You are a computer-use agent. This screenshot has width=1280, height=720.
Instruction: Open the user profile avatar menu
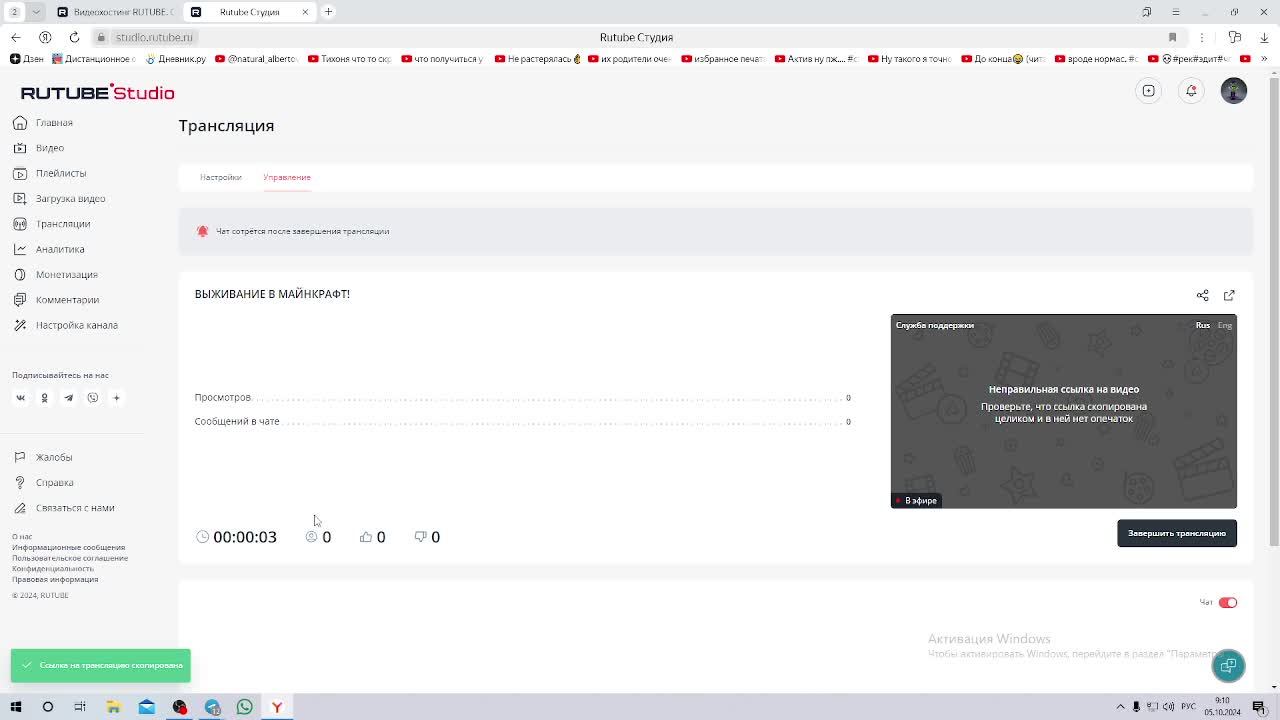[x=1234, y=91]
